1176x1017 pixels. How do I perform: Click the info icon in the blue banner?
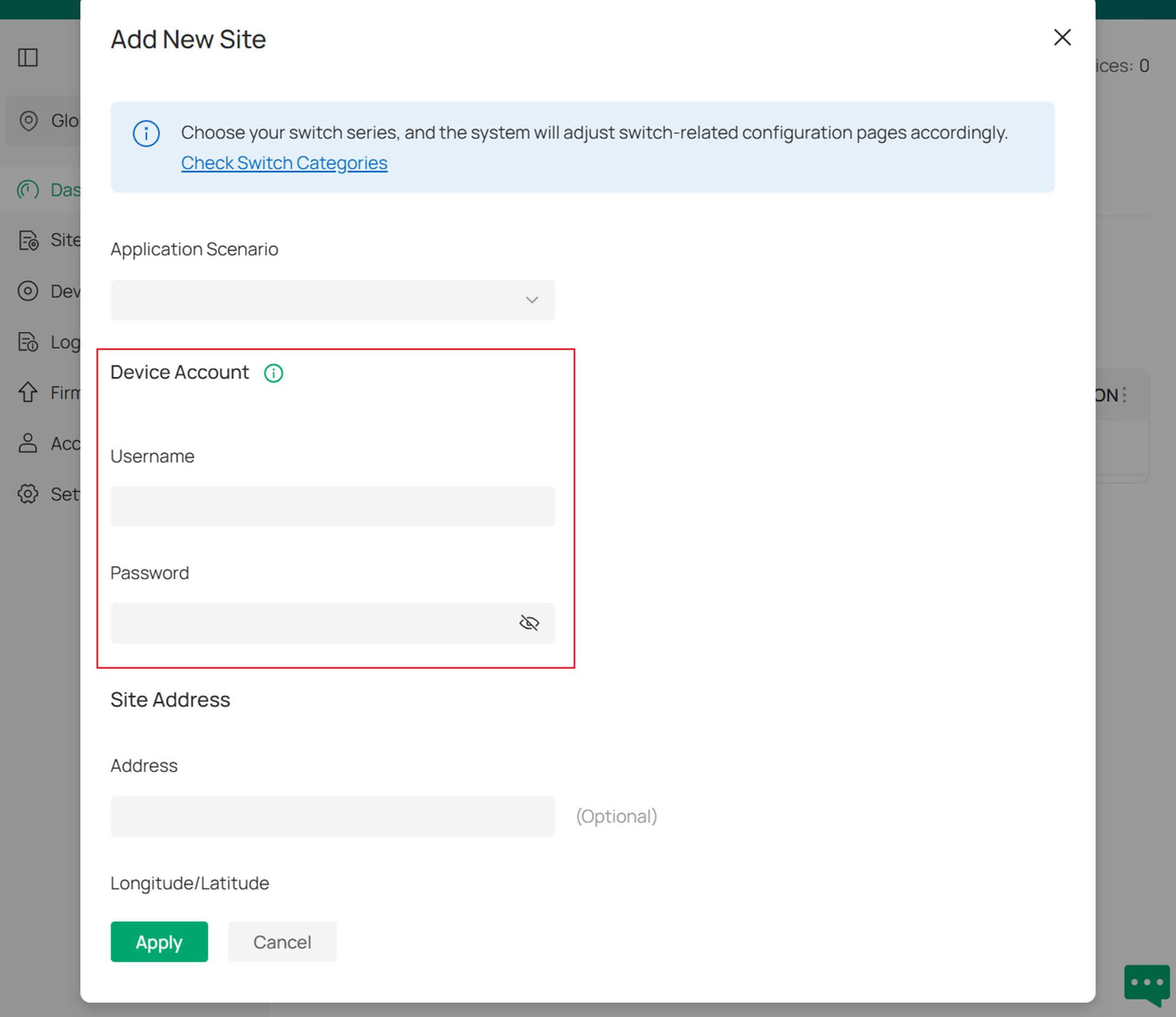[146, 134]
